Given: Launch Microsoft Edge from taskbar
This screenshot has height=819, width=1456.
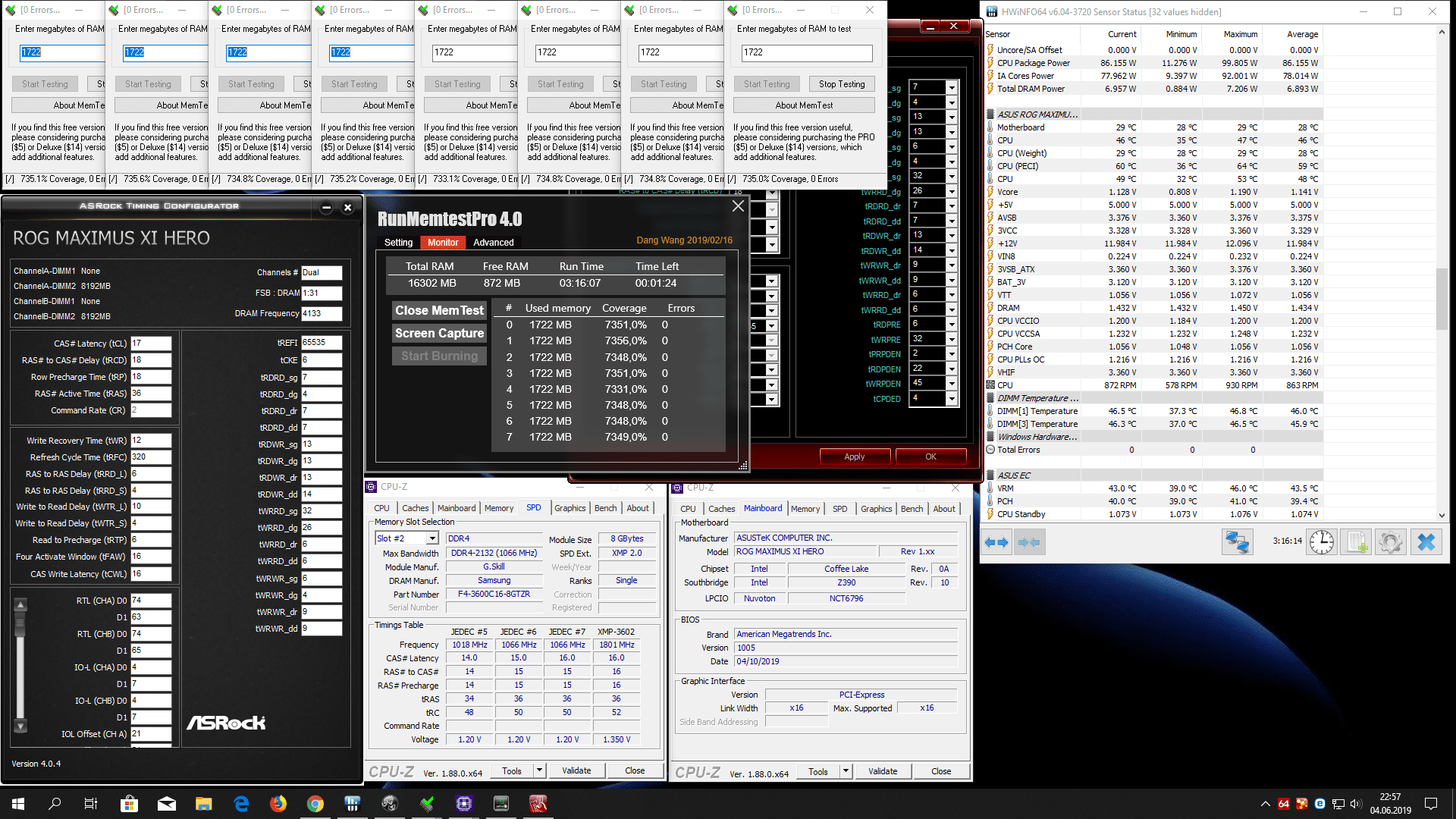Looking at the screenshot, I should (241, 804).
